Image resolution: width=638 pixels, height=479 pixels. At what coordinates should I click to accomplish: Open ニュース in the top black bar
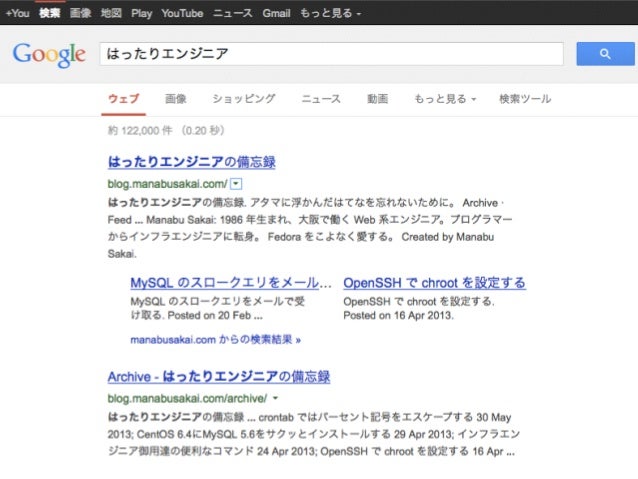tap(233, 13)
